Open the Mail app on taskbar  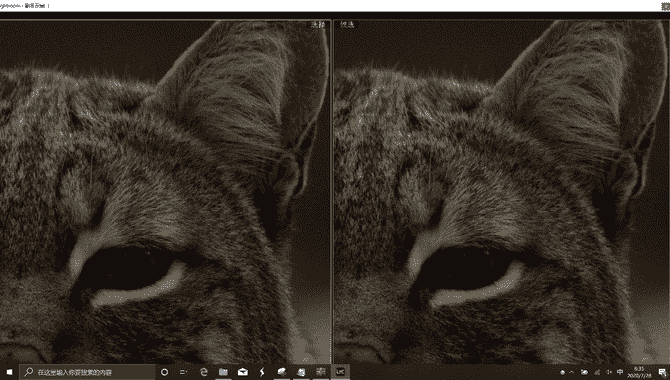tap(243, 372)
